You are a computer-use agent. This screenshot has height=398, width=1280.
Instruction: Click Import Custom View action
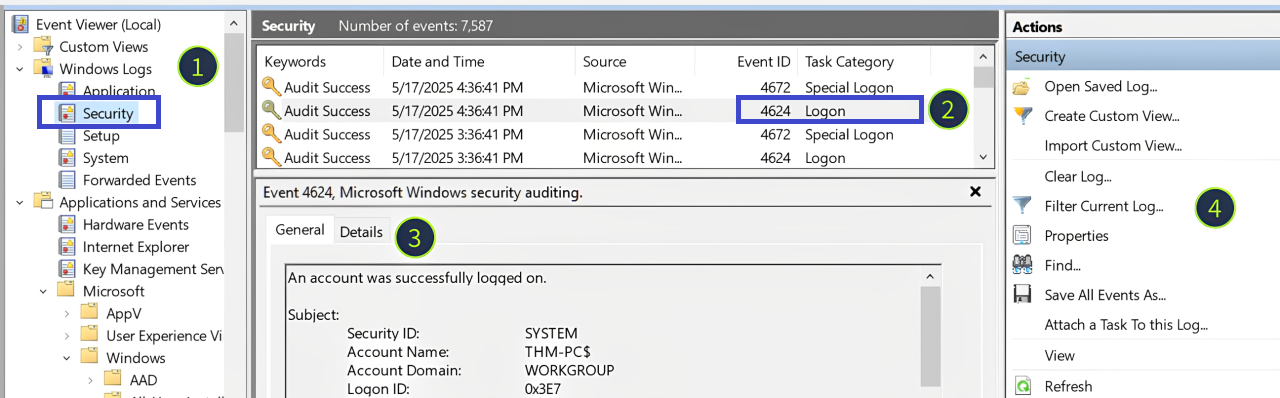1113,146
